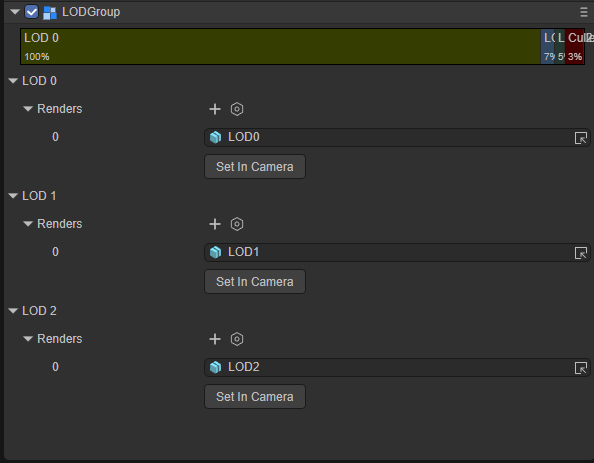Collapse the LODGroup component section
Viewport: 594px width, 463px height.
pos(15,12)
